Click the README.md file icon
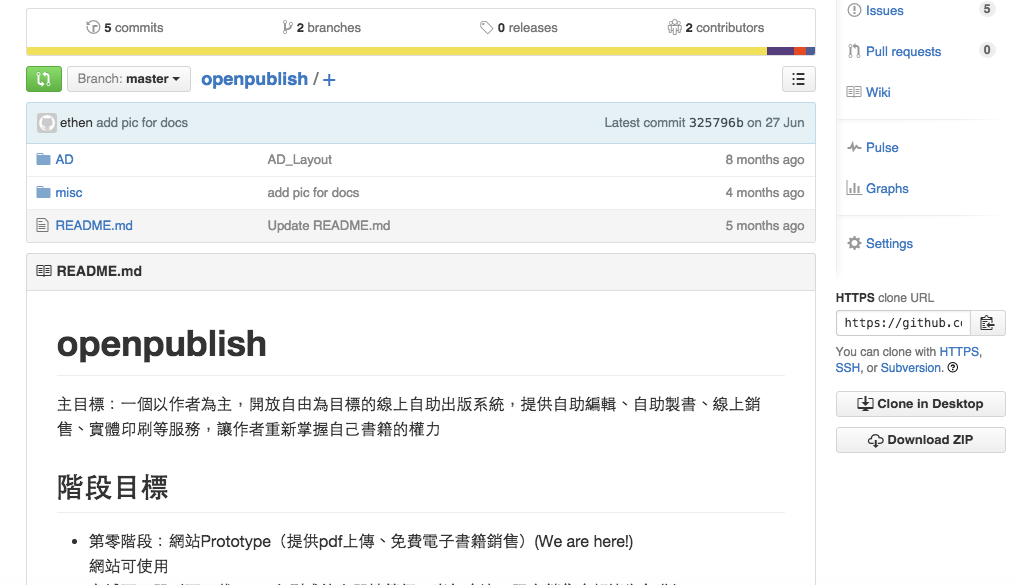 [43, 225]
